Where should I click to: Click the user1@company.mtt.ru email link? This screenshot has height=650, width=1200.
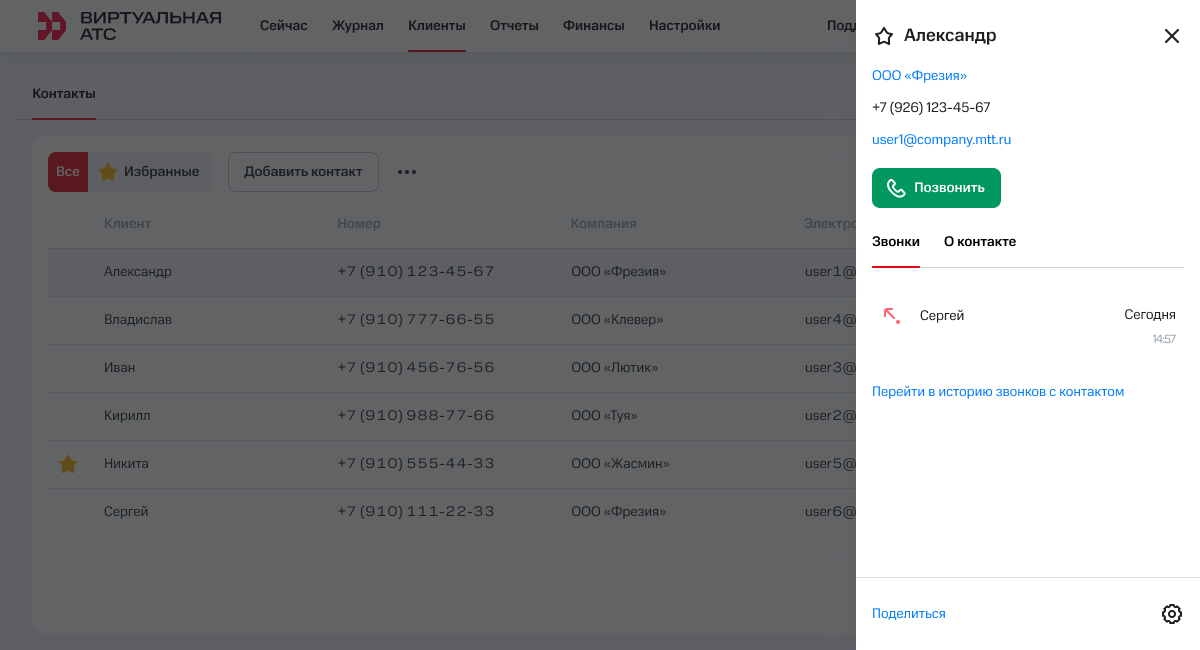click(941, 140)
